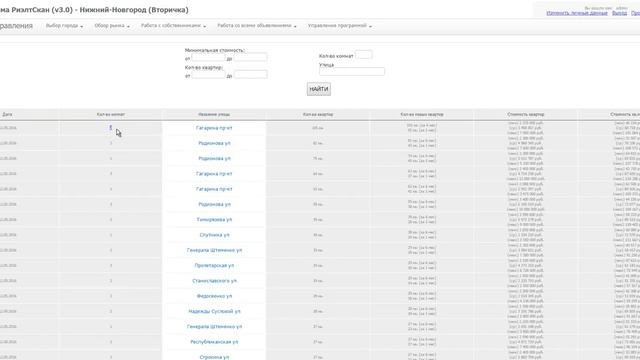Screen dimensions: 640x360
Task: Open the Надежды Сусловой ул street link
Action: point(214,311)
